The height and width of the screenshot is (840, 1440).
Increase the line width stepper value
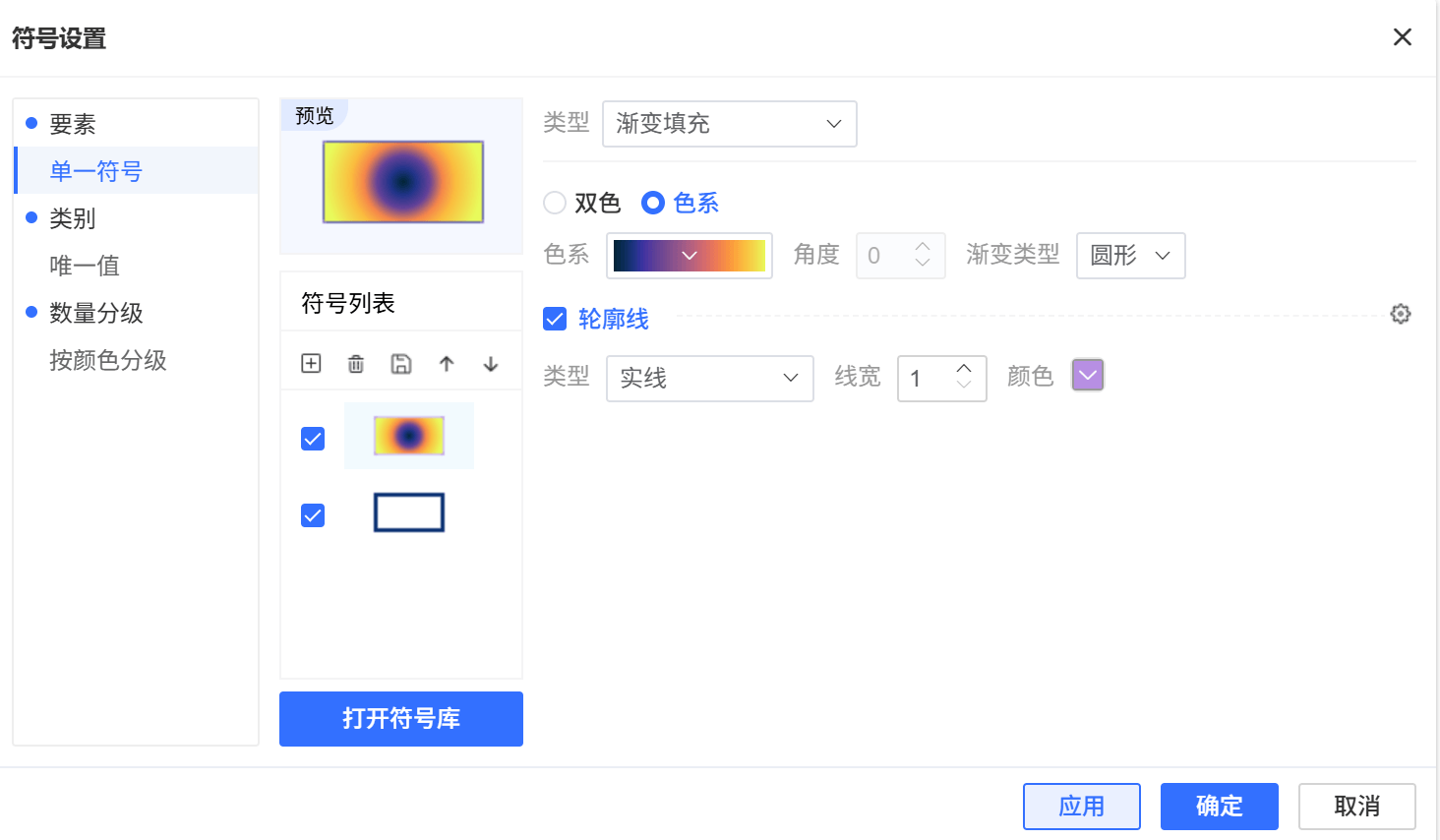(x=964, y=369)
